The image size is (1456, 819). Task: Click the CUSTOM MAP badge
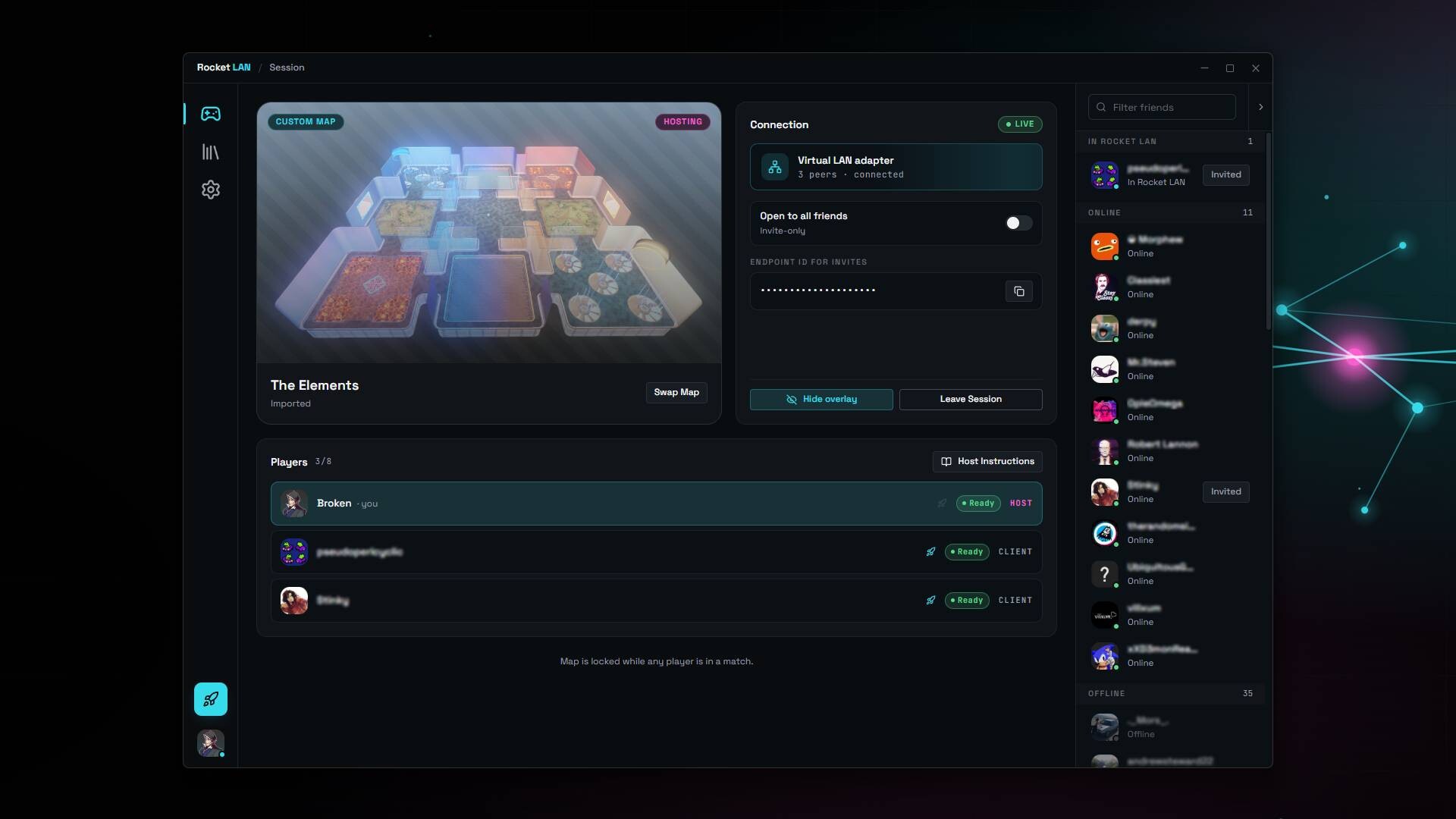pyautogui.click(x=306, y=122)
